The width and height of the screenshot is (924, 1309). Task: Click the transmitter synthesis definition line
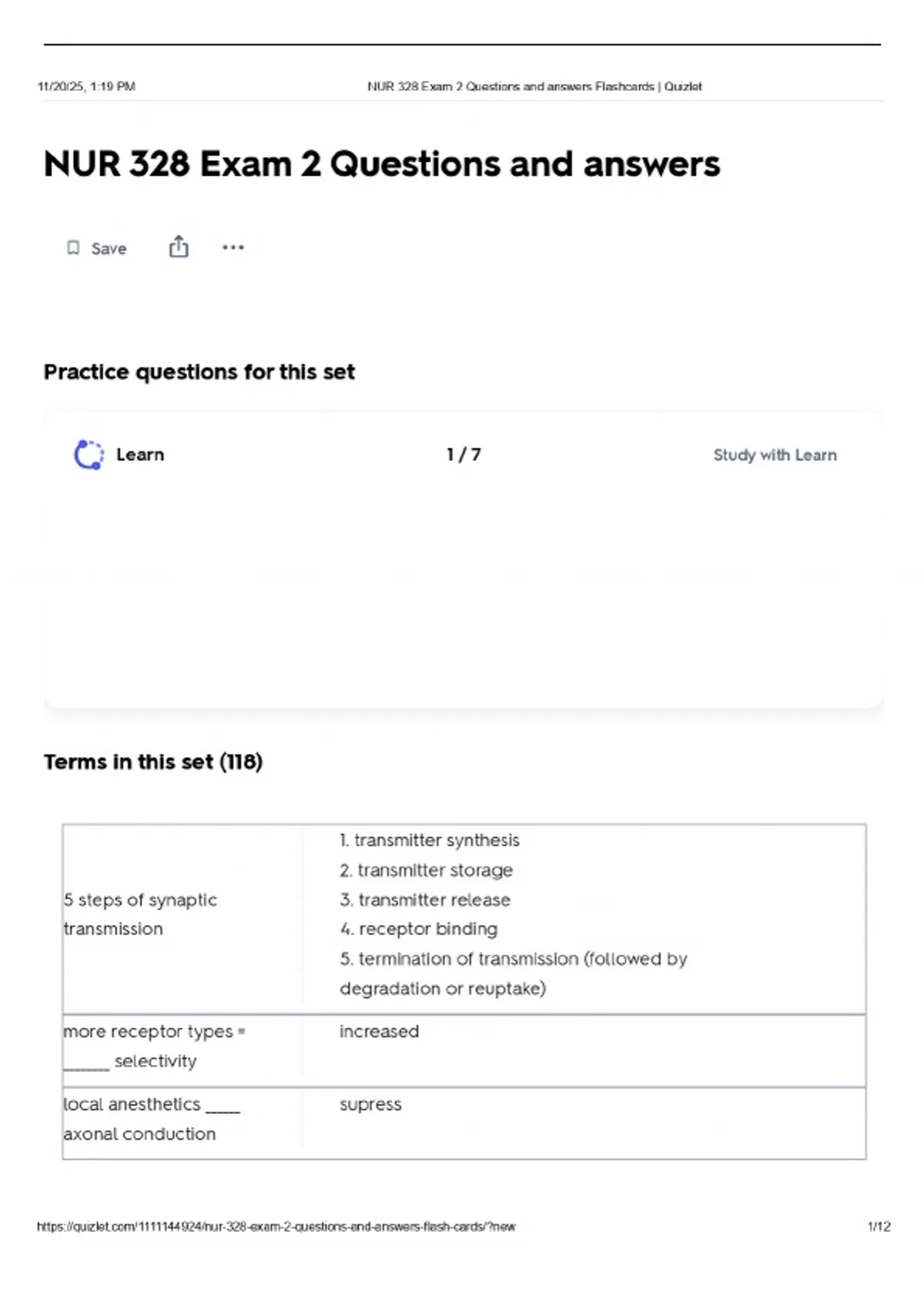pyautogui.click(x=430, y=840)
